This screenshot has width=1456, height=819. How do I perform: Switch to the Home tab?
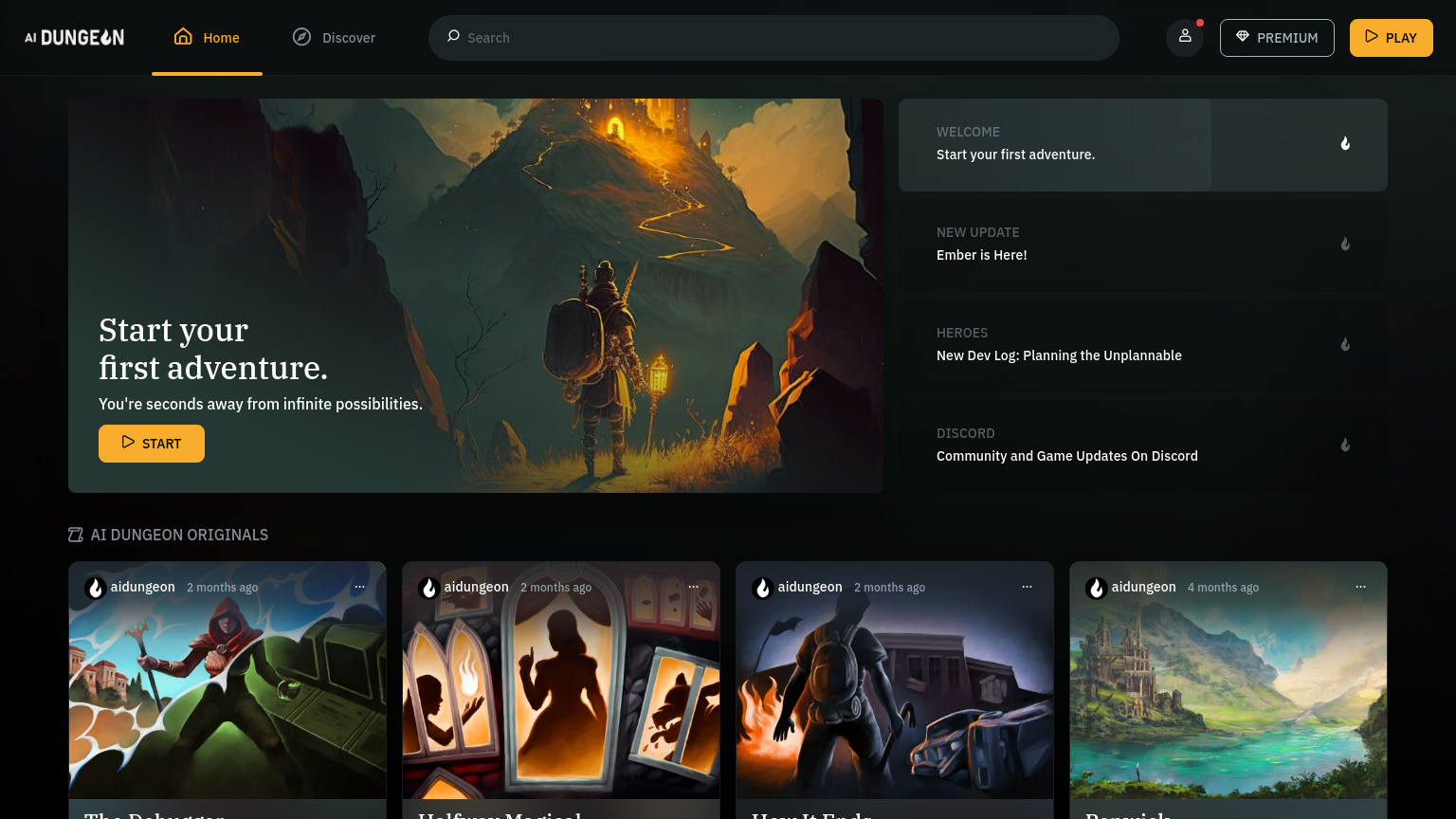click(207, 38)
